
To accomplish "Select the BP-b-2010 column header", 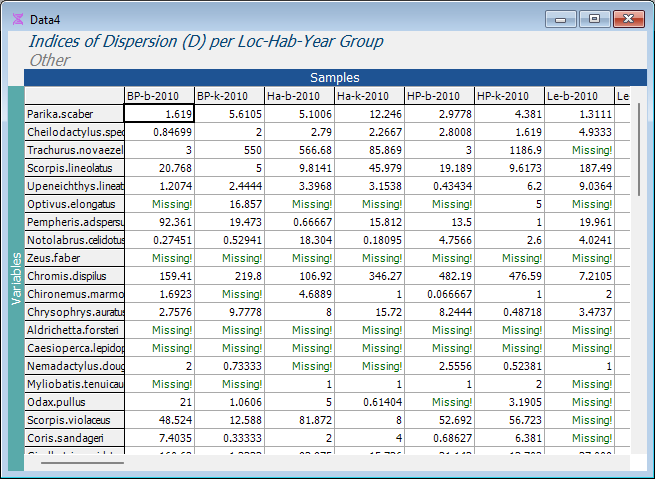I will pos(159,96).
